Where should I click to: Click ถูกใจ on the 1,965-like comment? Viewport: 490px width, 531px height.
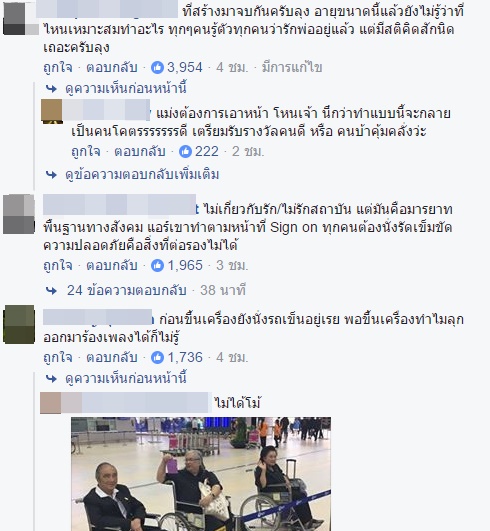(x=58, y=265)
